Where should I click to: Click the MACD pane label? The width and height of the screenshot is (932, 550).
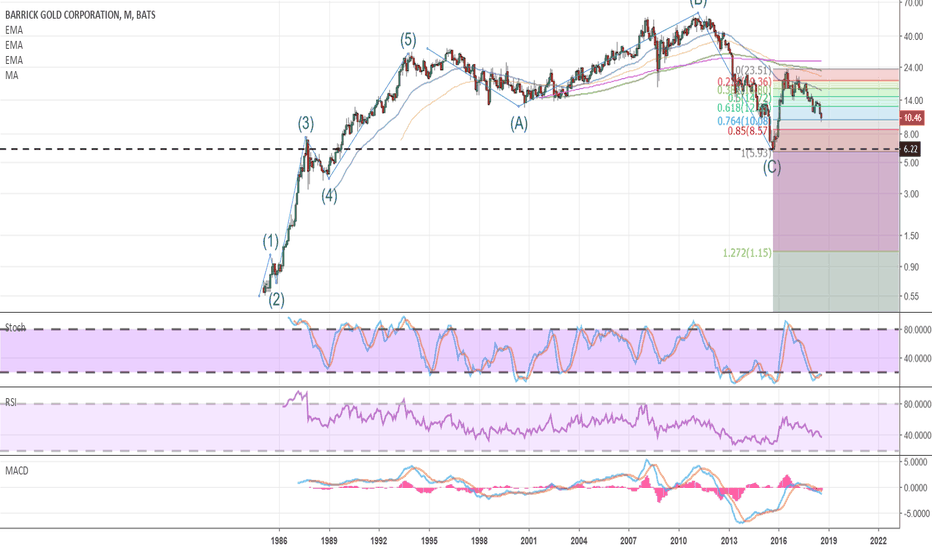(17, 470)
